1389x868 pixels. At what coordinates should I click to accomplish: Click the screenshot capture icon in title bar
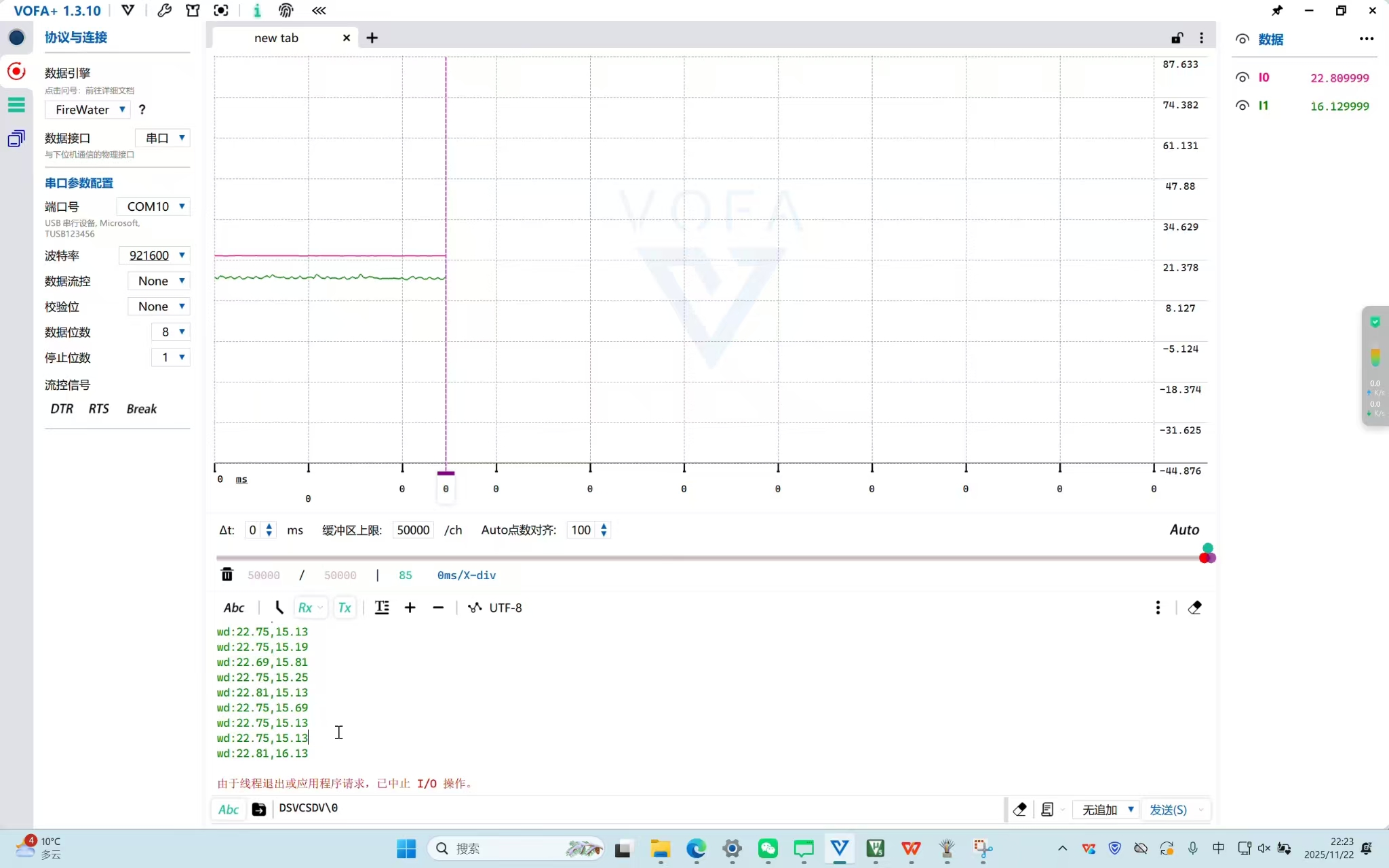221,10
